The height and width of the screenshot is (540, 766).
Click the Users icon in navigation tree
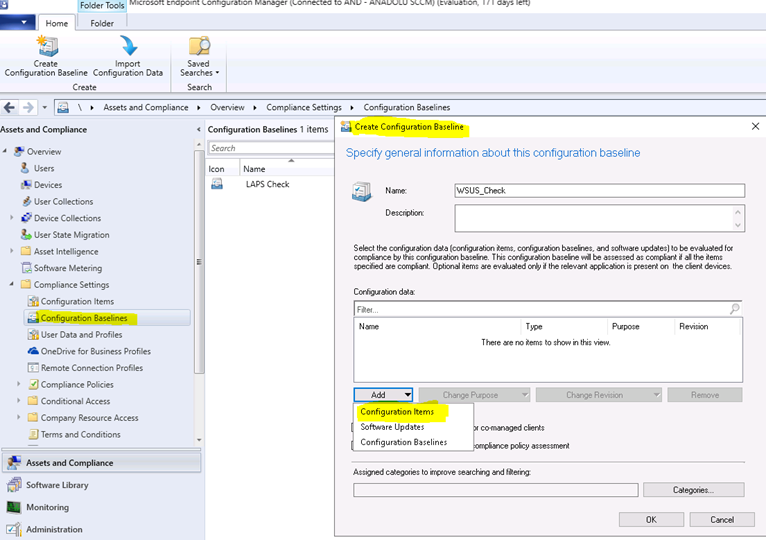pyautogui.click(x=25, y=168)
